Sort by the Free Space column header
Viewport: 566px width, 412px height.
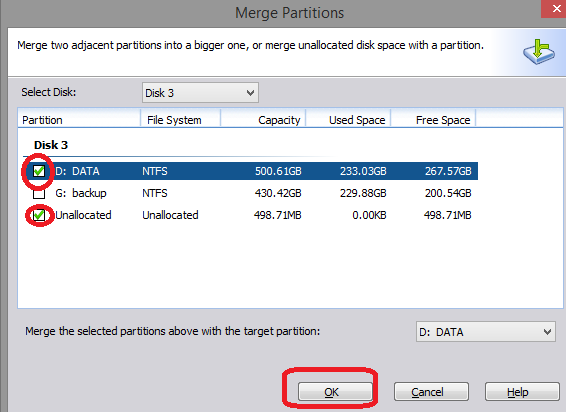434,120
